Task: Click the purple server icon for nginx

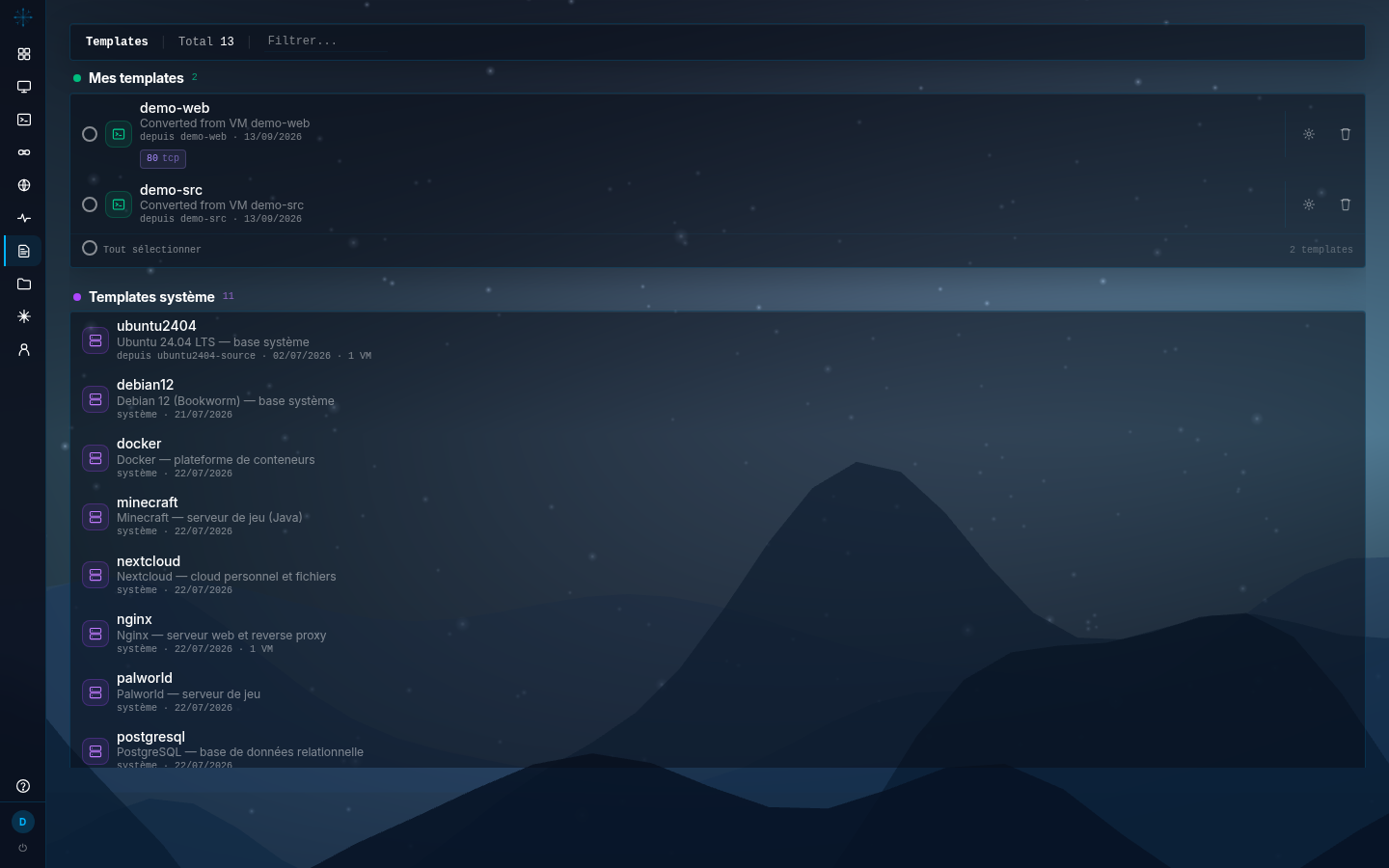Action: point(95,634)
